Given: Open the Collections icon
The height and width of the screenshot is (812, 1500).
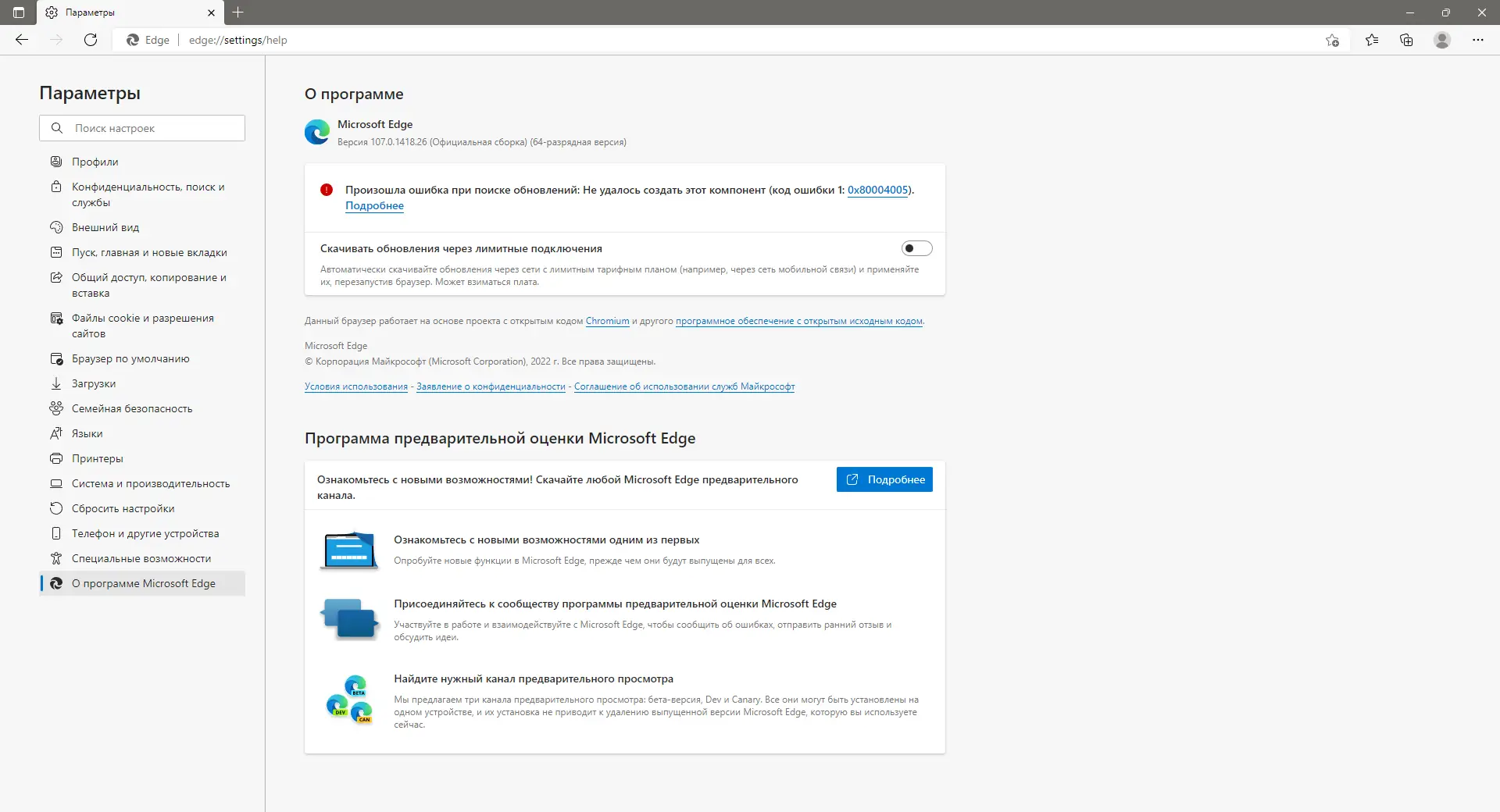Looking at the screenshot, I should [1406, 40].
